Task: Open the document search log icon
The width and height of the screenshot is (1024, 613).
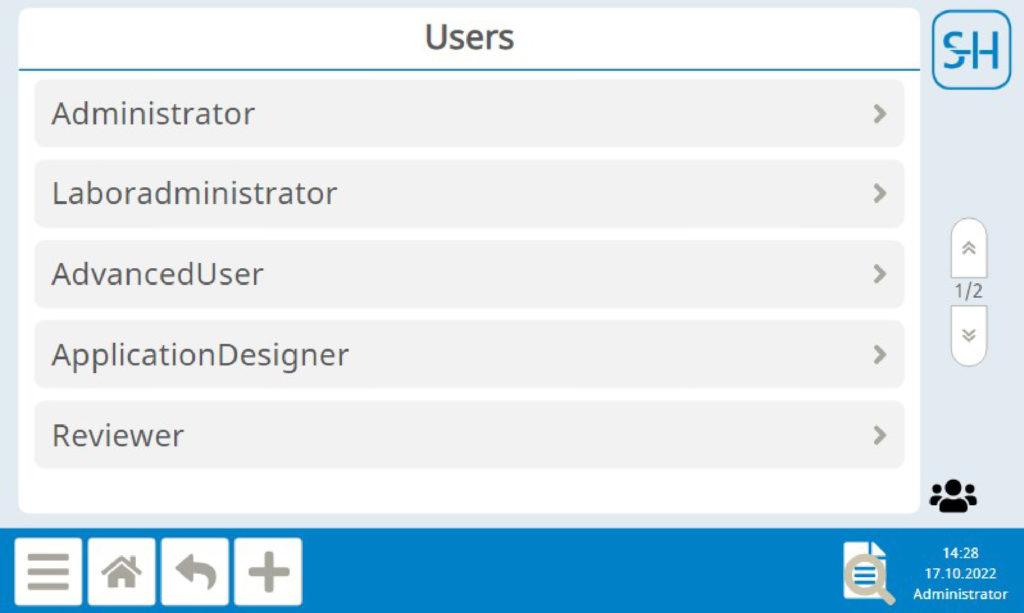Action: 868,572
